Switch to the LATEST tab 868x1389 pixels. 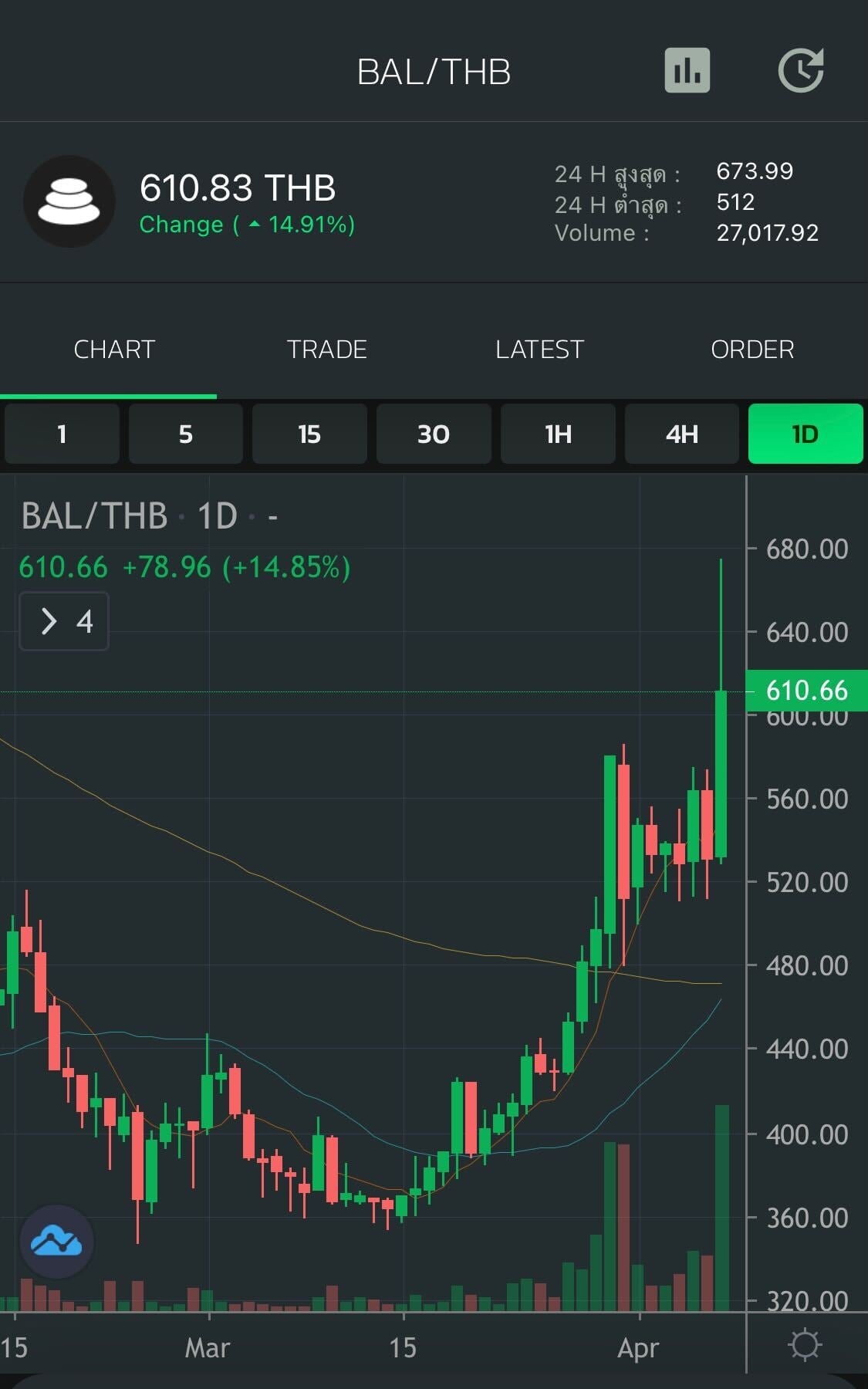point(539,350)
